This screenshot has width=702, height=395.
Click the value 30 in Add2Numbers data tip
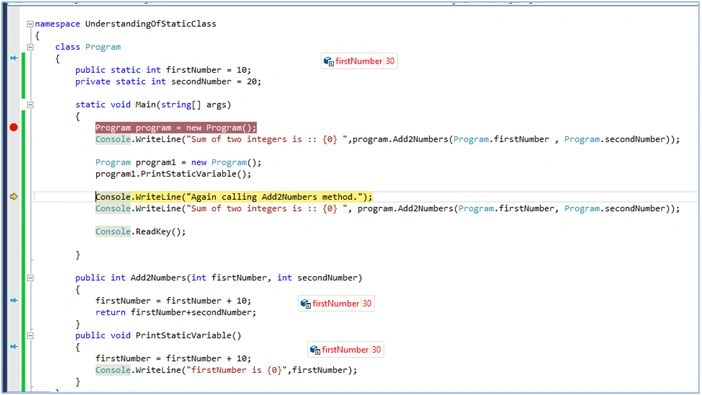coord(367,304)
